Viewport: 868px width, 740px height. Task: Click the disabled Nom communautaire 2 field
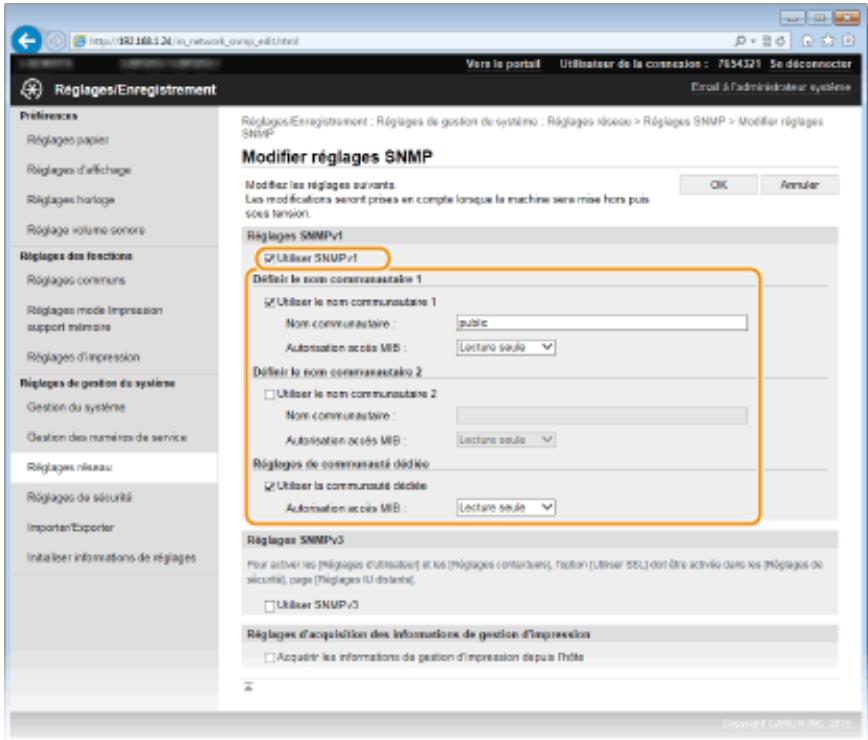click(x=602, y=415)
